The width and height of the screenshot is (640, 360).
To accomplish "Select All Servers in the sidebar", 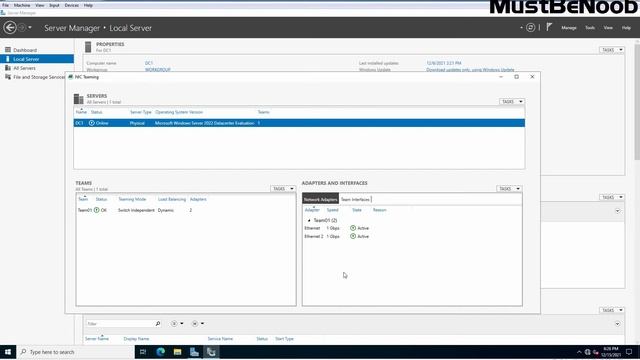I will (24, 68).
